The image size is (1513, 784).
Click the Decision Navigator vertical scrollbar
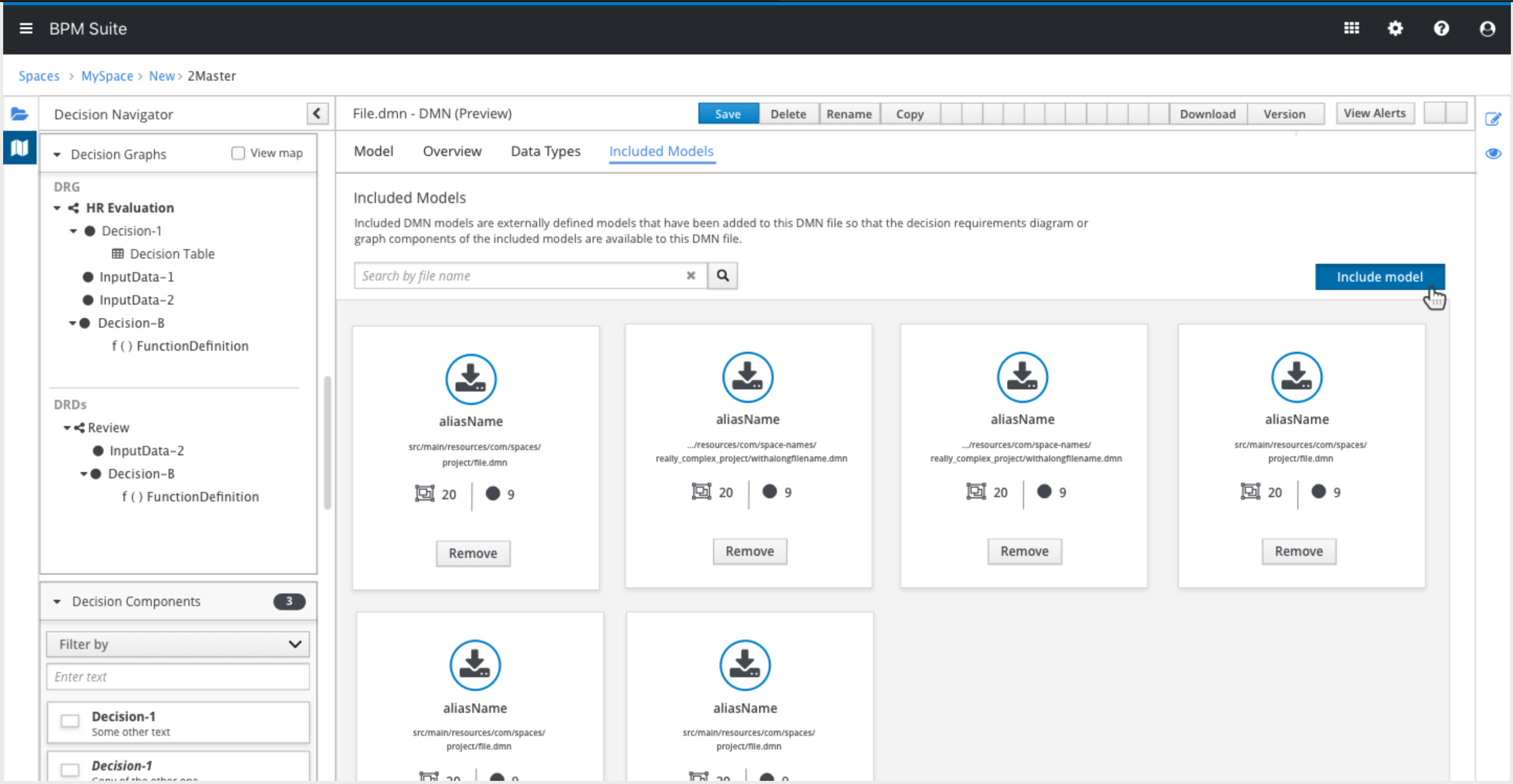click(327, 443)
